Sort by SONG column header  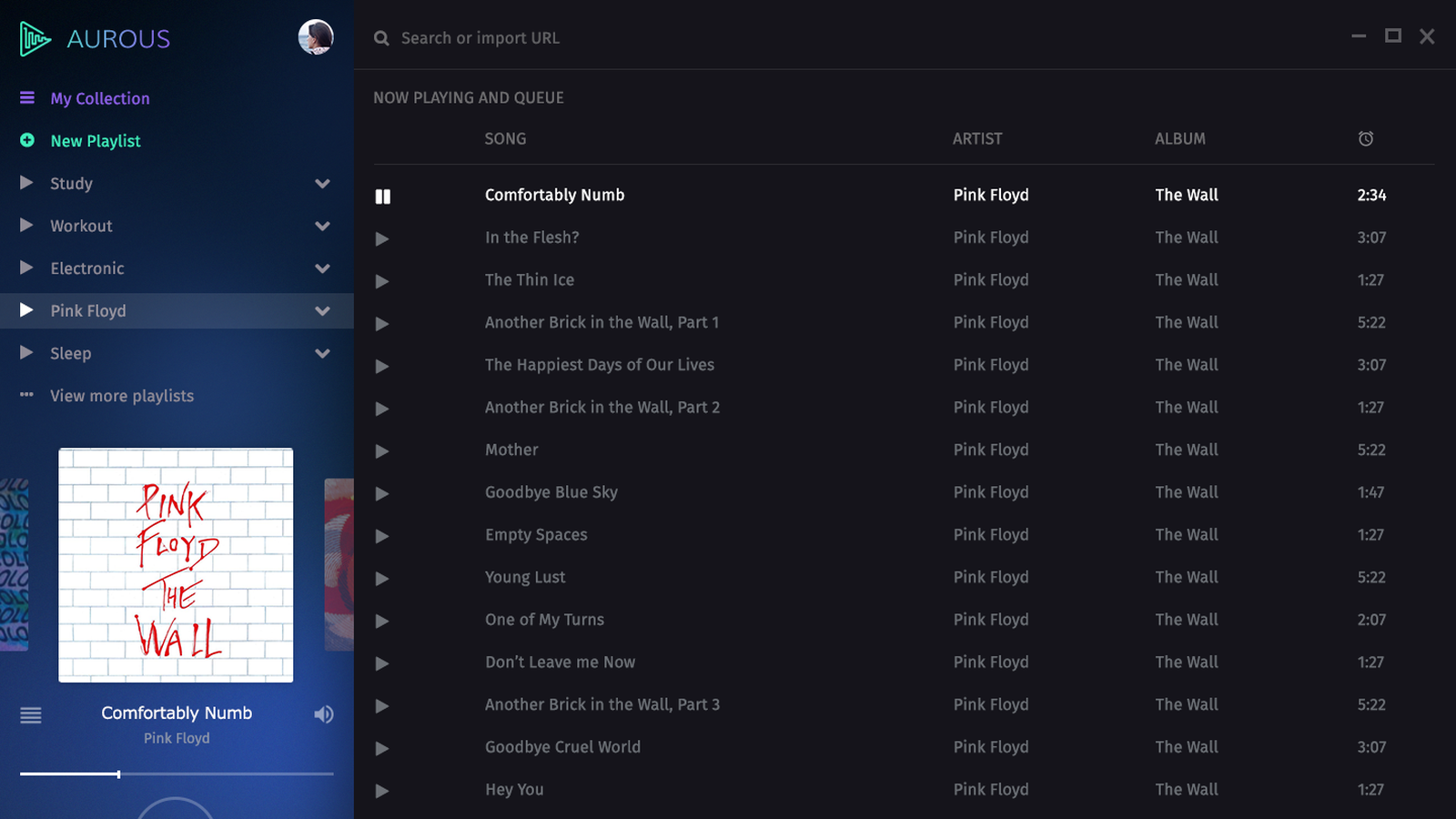click(x=505, y=138)
